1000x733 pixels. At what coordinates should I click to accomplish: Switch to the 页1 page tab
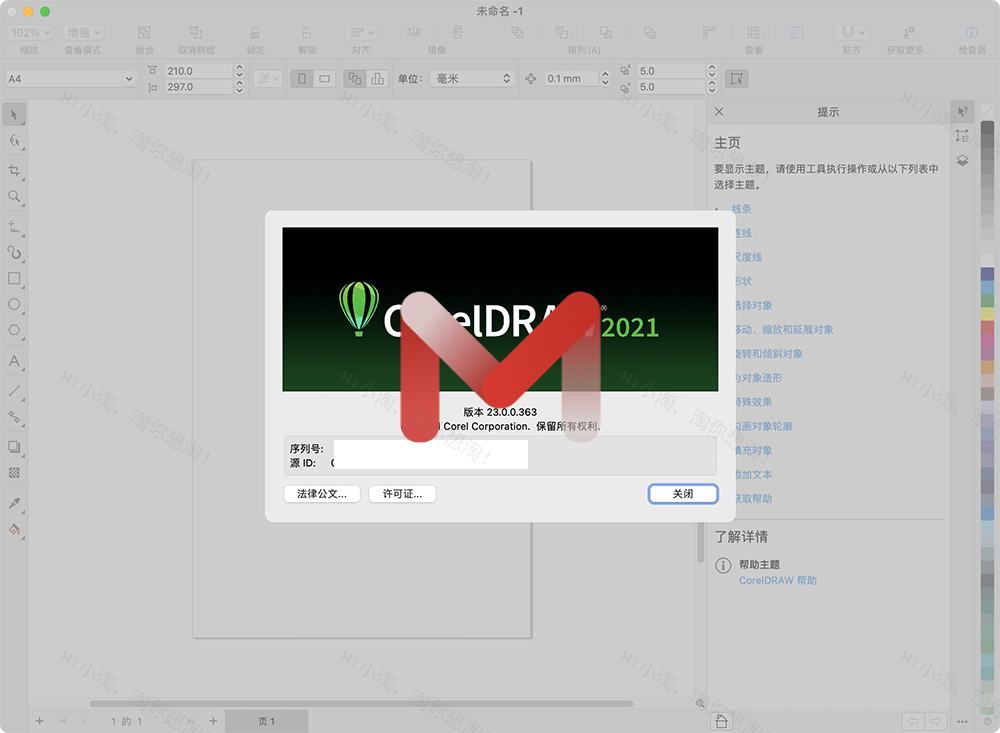pos(266,720)
